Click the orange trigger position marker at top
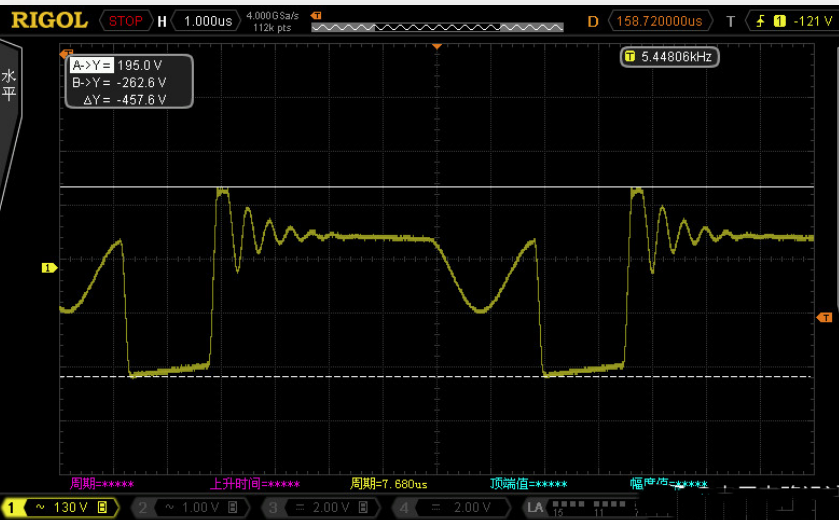 [436, 46]
